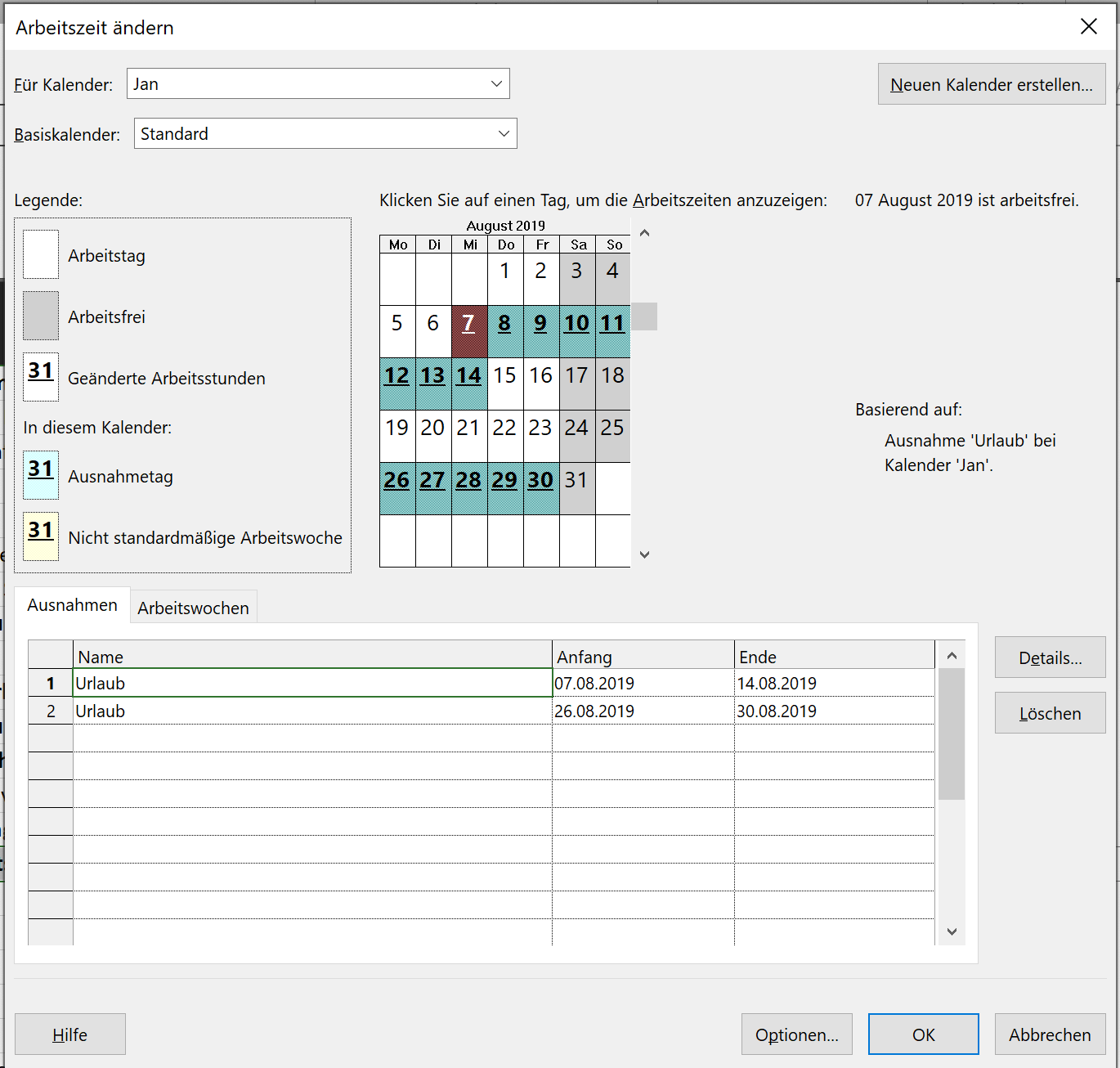
Task: Select the second Urlaub name cell
Action: coord(313,711)
